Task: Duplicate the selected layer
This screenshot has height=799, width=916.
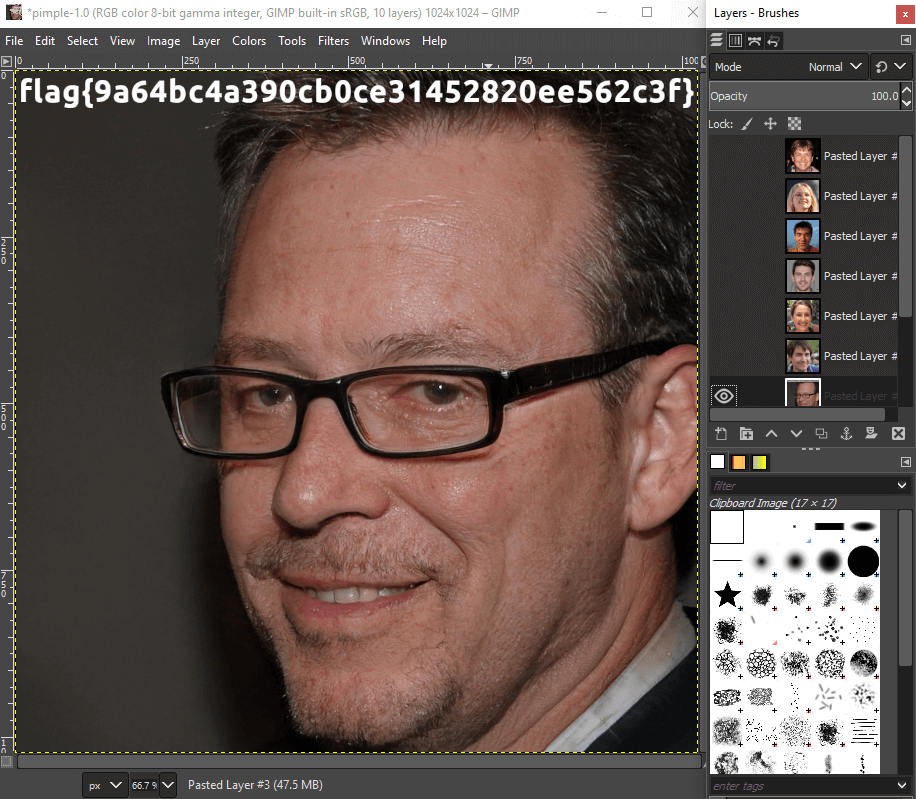Action: click(821, 433)
